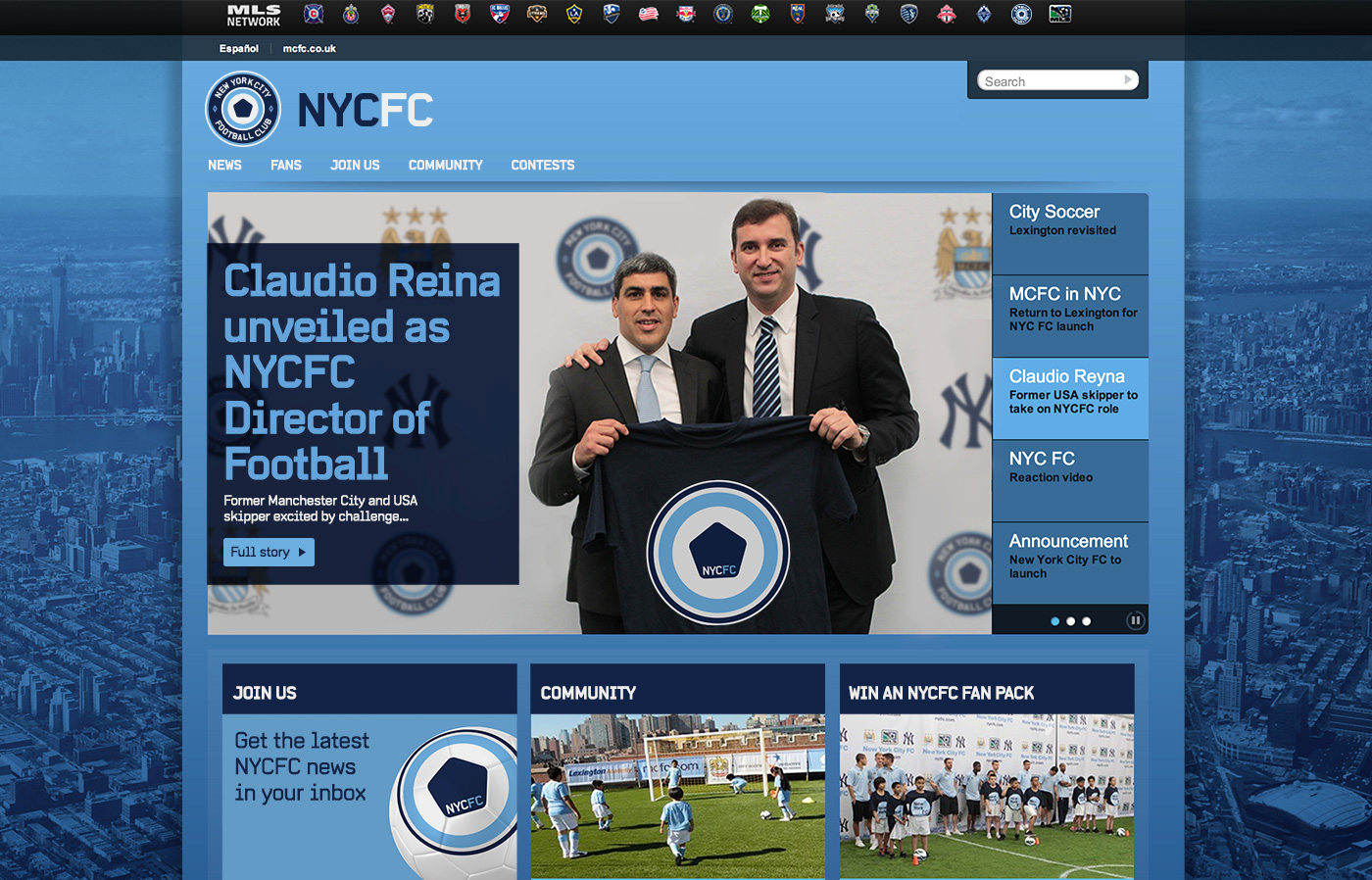
Task: Open the San Jose Earthquakes crest
Action: [835, 14]
